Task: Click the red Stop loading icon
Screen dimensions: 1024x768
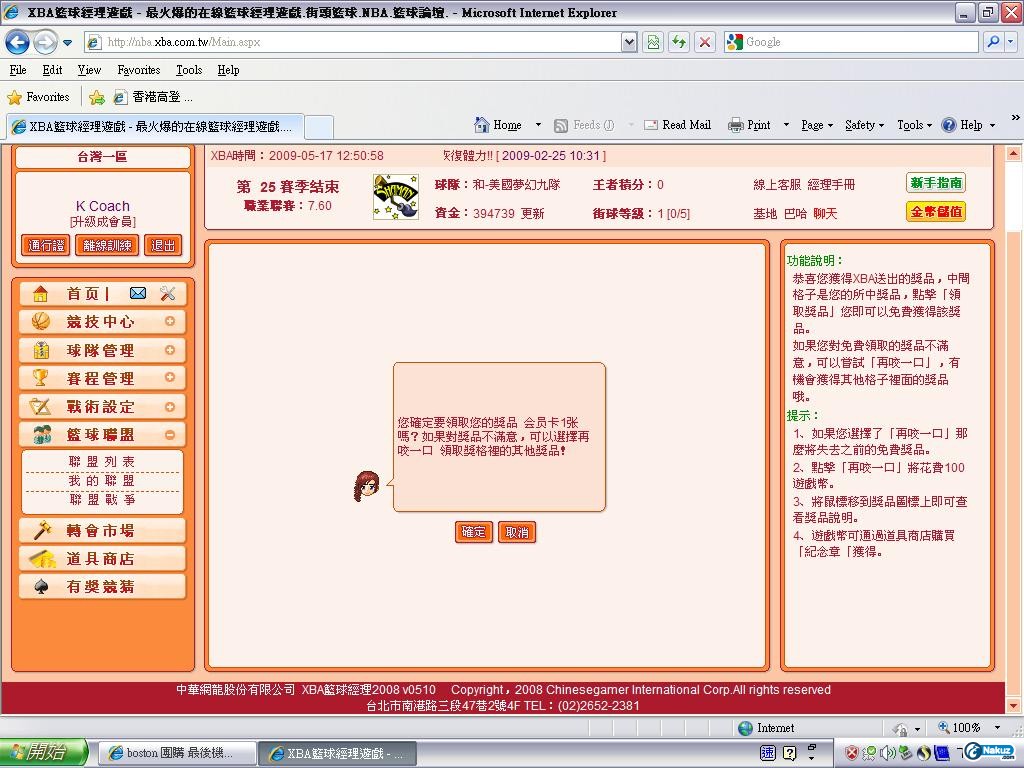Action: click(705, 42)
